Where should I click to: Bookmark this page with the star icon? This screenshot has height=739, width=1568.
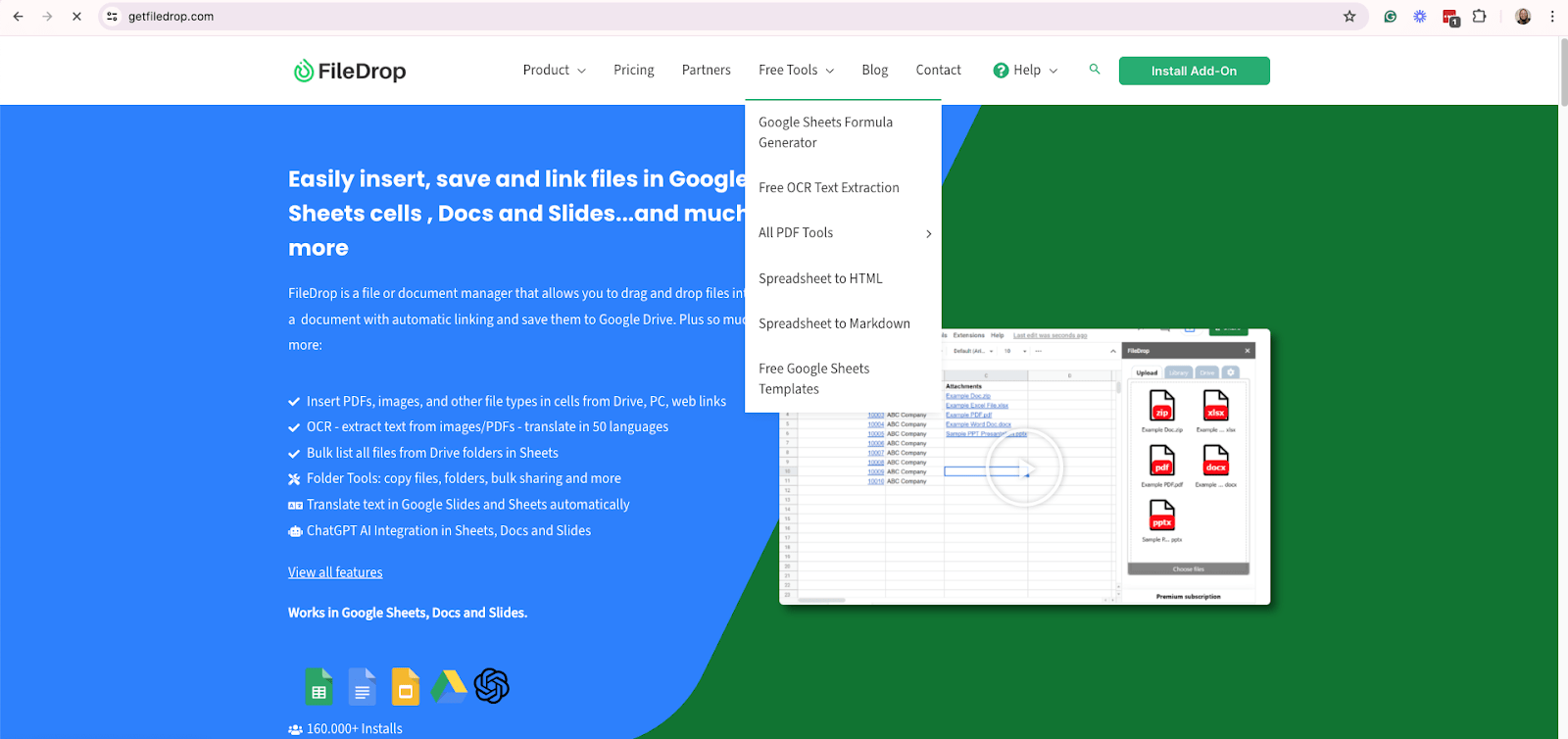tap(1349, 17)
